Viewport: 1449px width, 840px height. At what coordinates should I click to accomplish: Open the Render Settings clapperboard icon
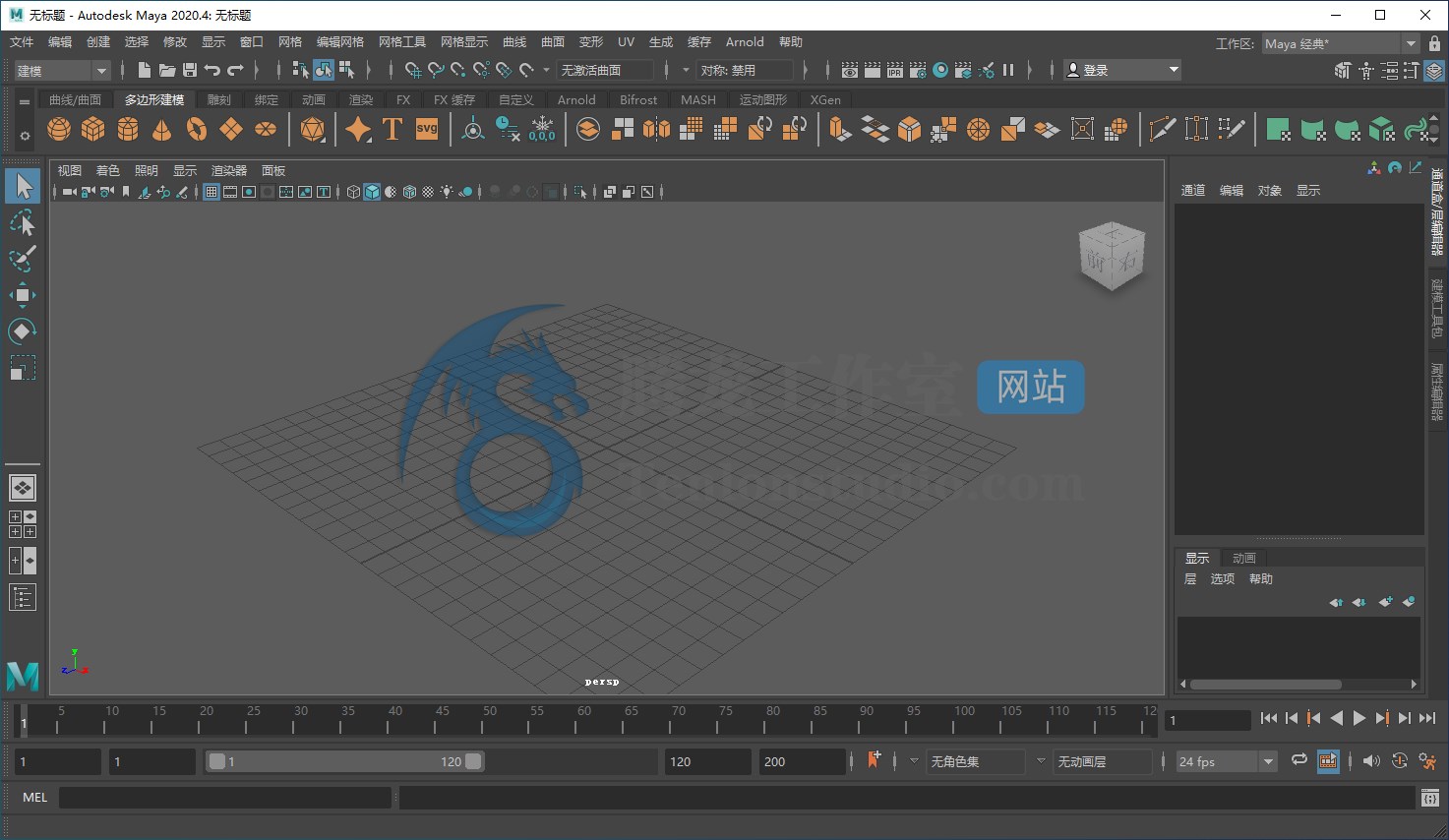918,70
